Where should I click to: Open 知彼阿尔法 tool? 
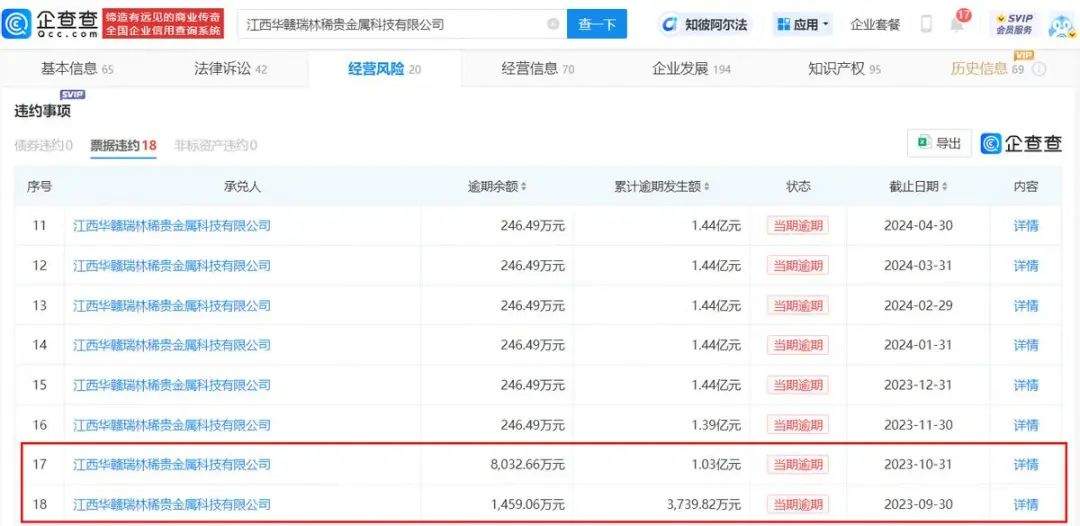[x=703, y=24]
